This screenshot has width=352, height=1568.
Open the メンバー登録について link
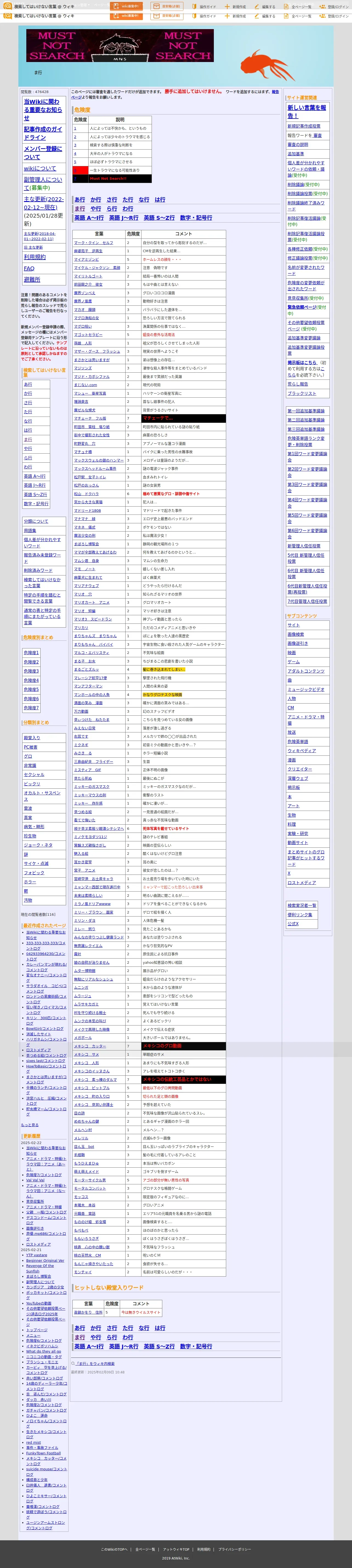pos(43,153)
